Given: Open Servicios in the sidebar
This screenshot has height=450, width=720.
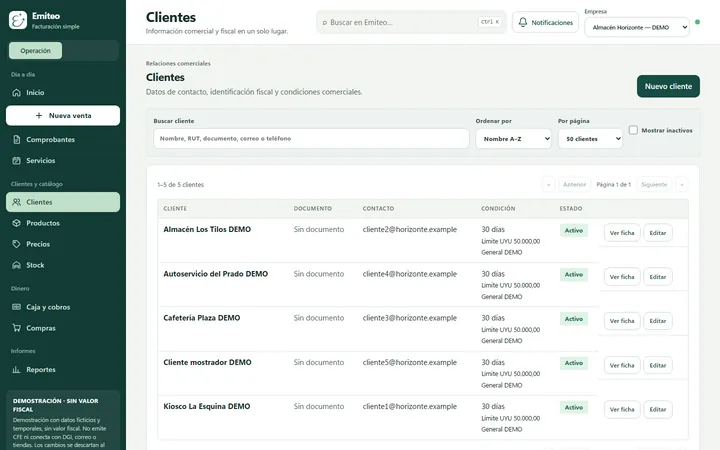Looking at the screenshot, I should 63,161.
